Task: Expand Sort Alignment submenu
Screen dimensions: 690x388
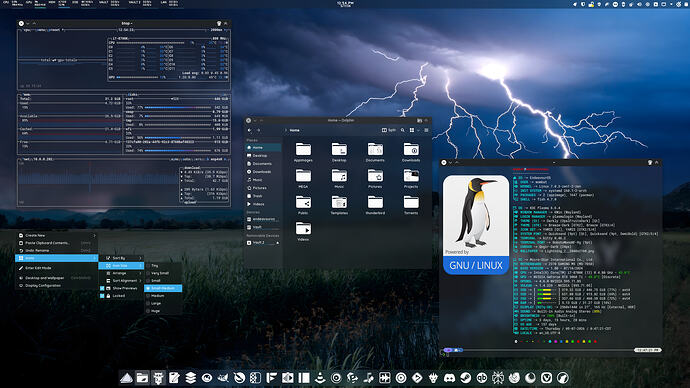Action: (x=121, y=281)
